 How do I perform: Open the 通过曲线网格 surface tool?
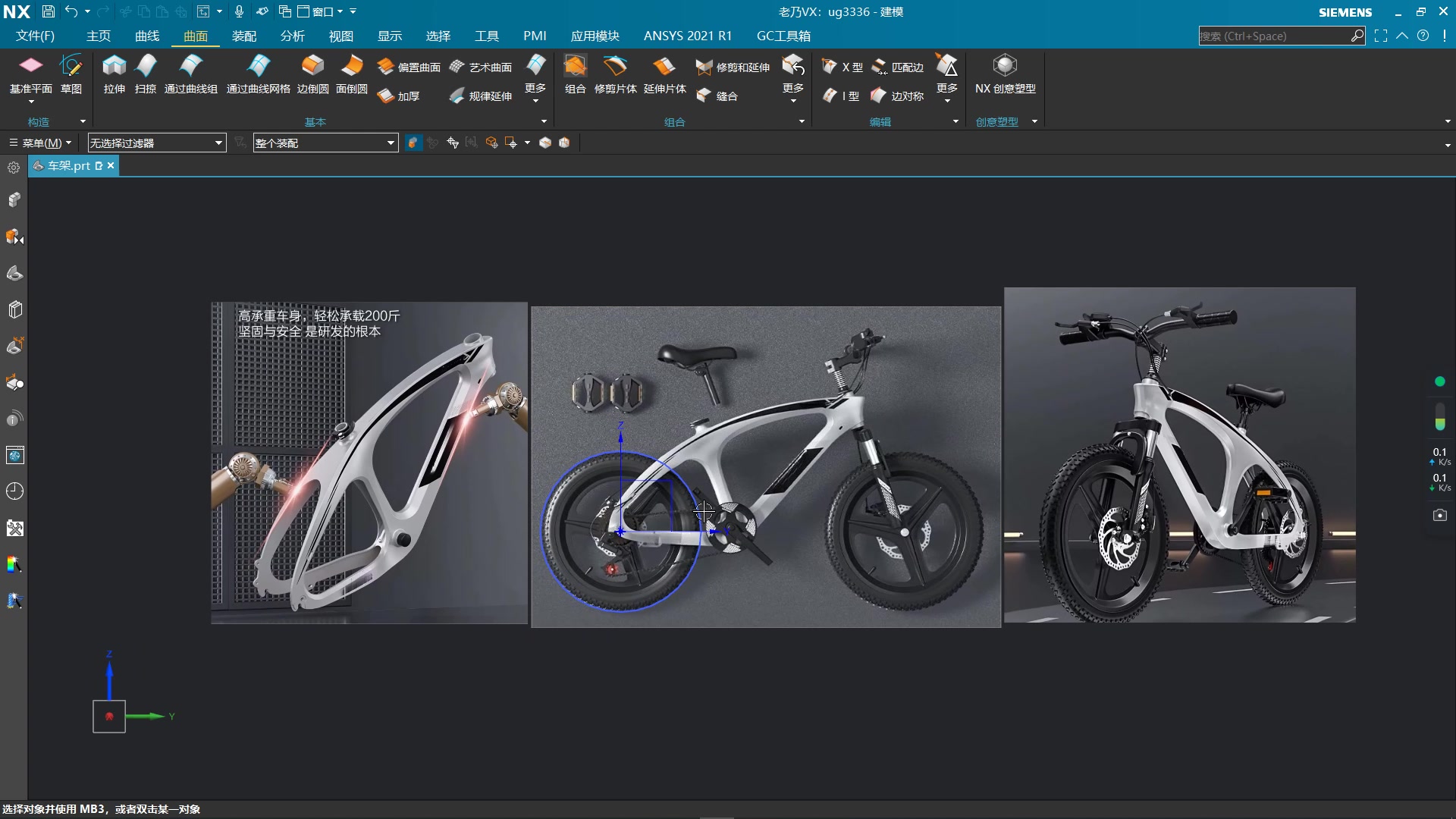(259, 74)
